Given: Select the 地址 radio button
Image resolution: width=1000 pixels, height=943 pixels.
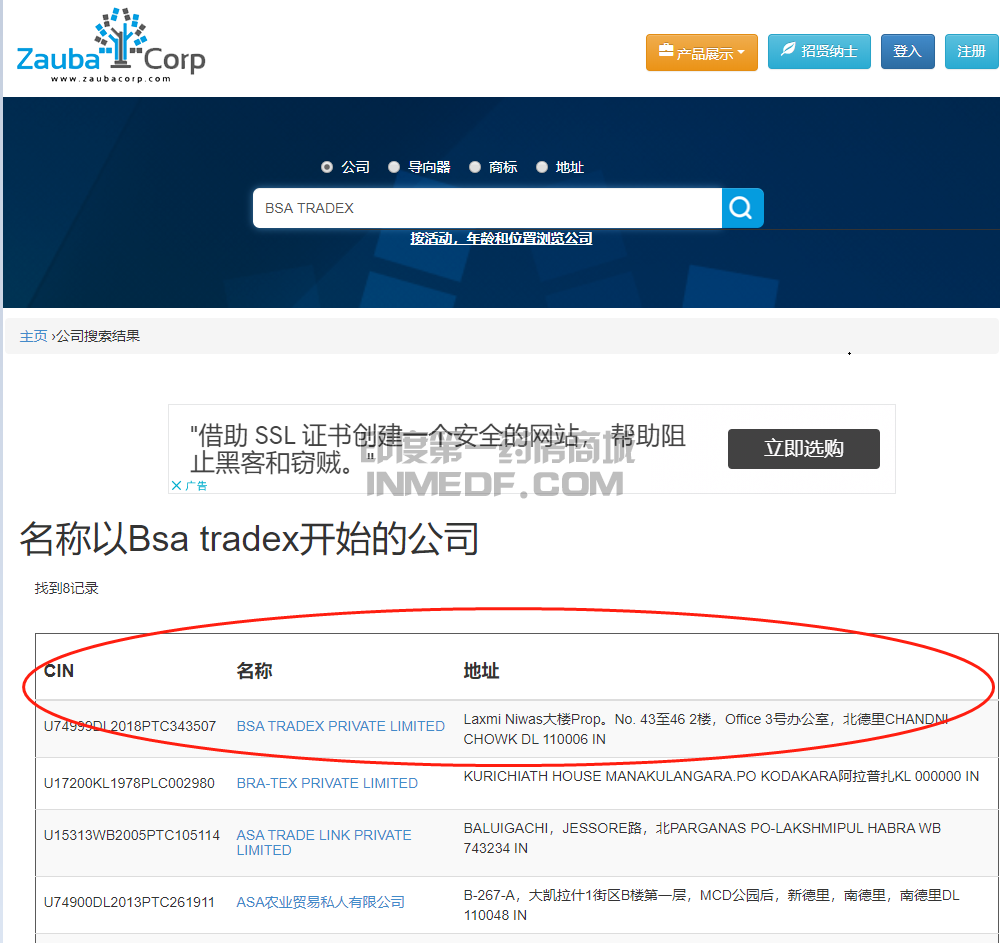Looking at the screenshot, I should click(542, 167).
